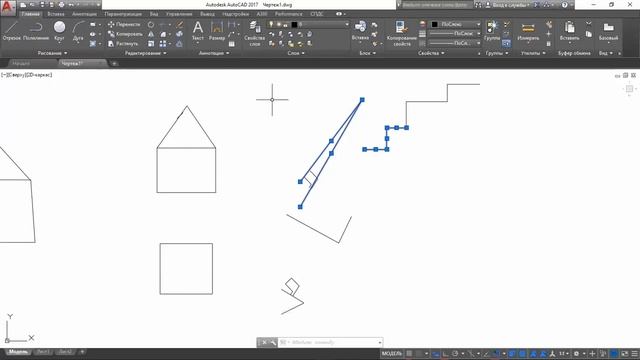Click the Группа group tool
The image size is (640, 360).
(492, 30)
